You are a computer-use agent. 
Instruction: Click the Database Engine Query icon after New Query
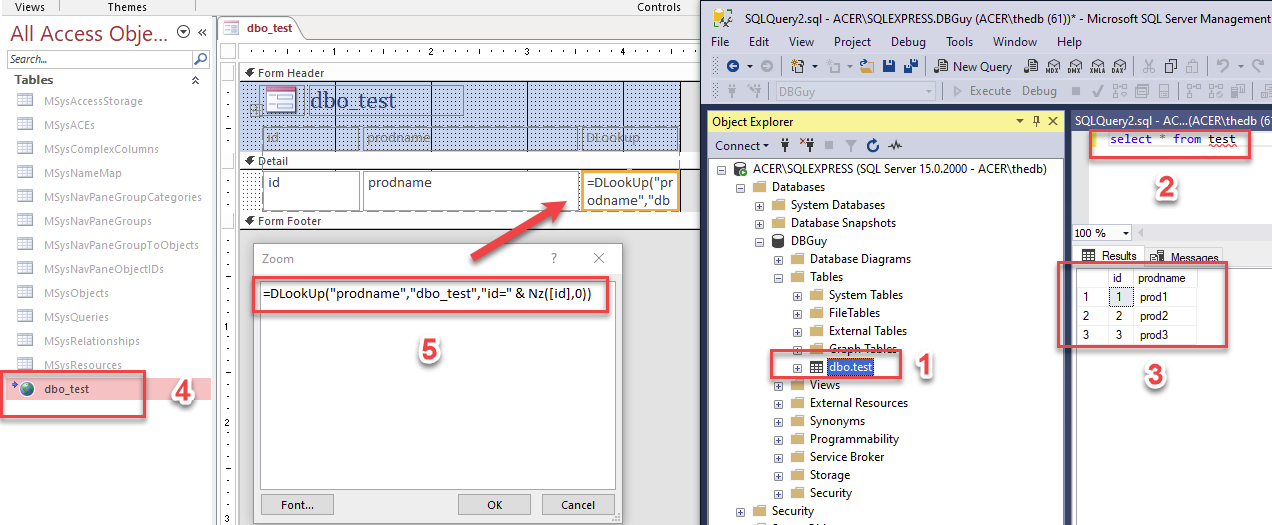click(x=1031, y=66)
